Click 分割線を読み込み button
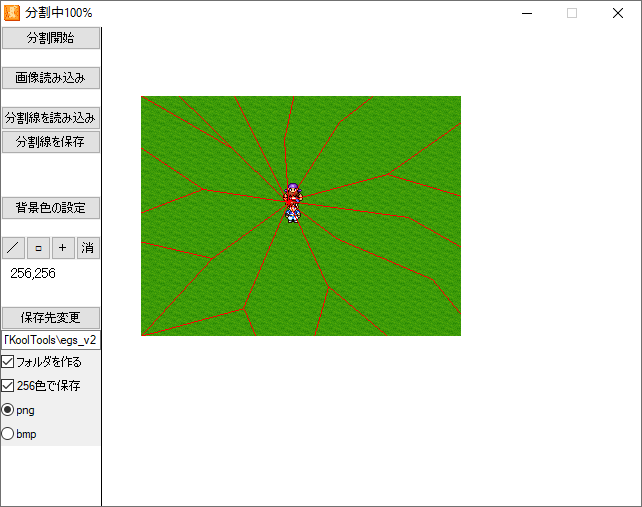The width and height of the screenshot is (642, 507). pos(51,118)
